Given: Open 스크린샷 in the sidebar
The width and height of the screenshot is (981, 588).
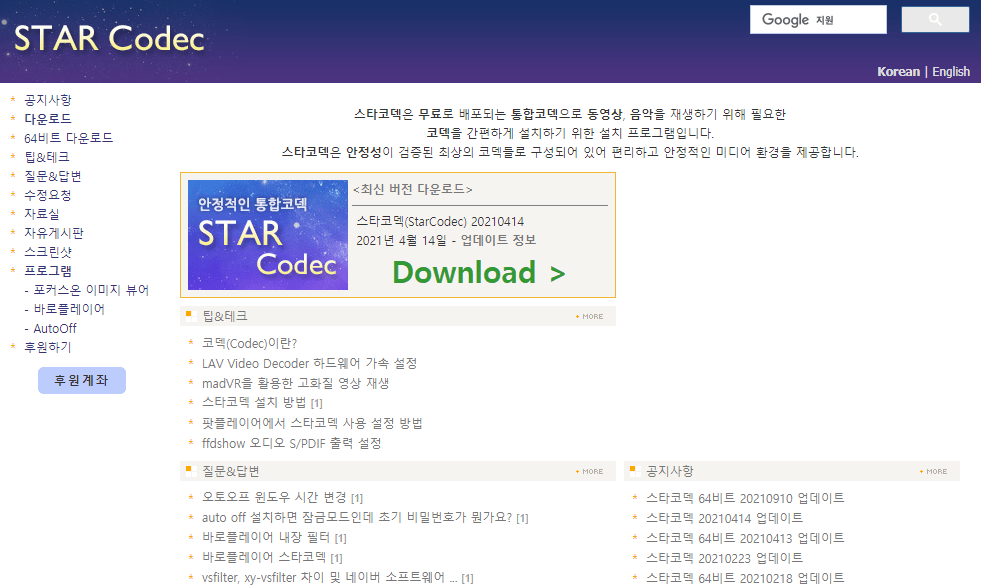Looking at the screenshot, I should [48, 252].
